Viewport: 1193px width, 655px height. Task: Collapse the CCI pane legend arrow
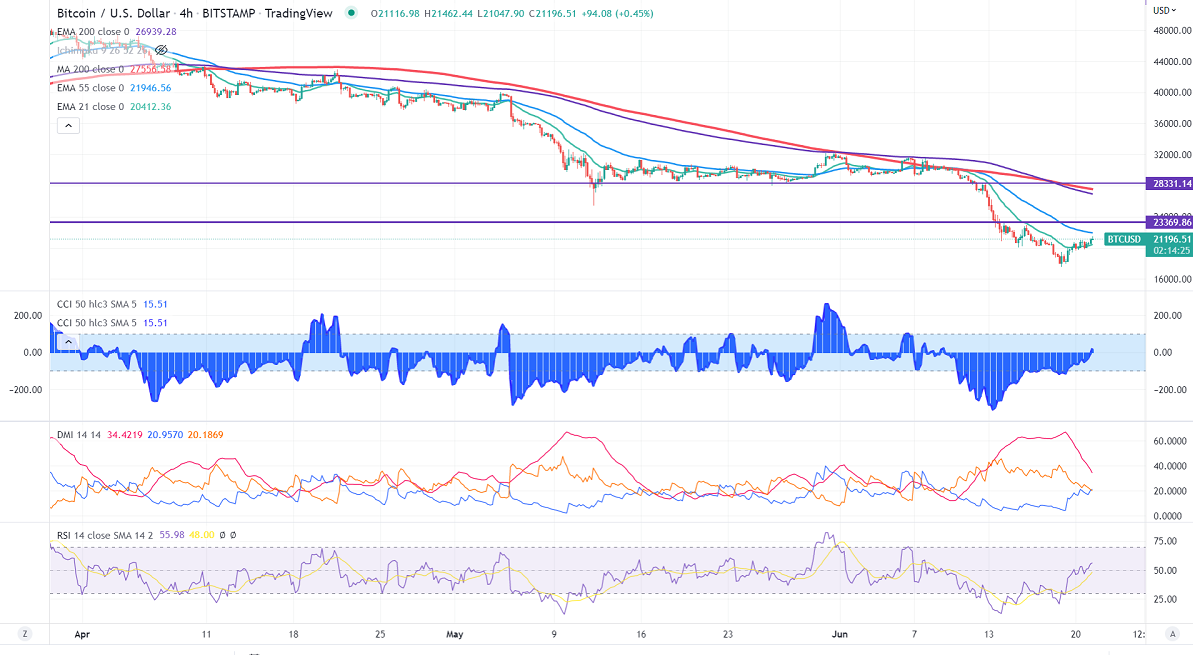click(68, 342)
